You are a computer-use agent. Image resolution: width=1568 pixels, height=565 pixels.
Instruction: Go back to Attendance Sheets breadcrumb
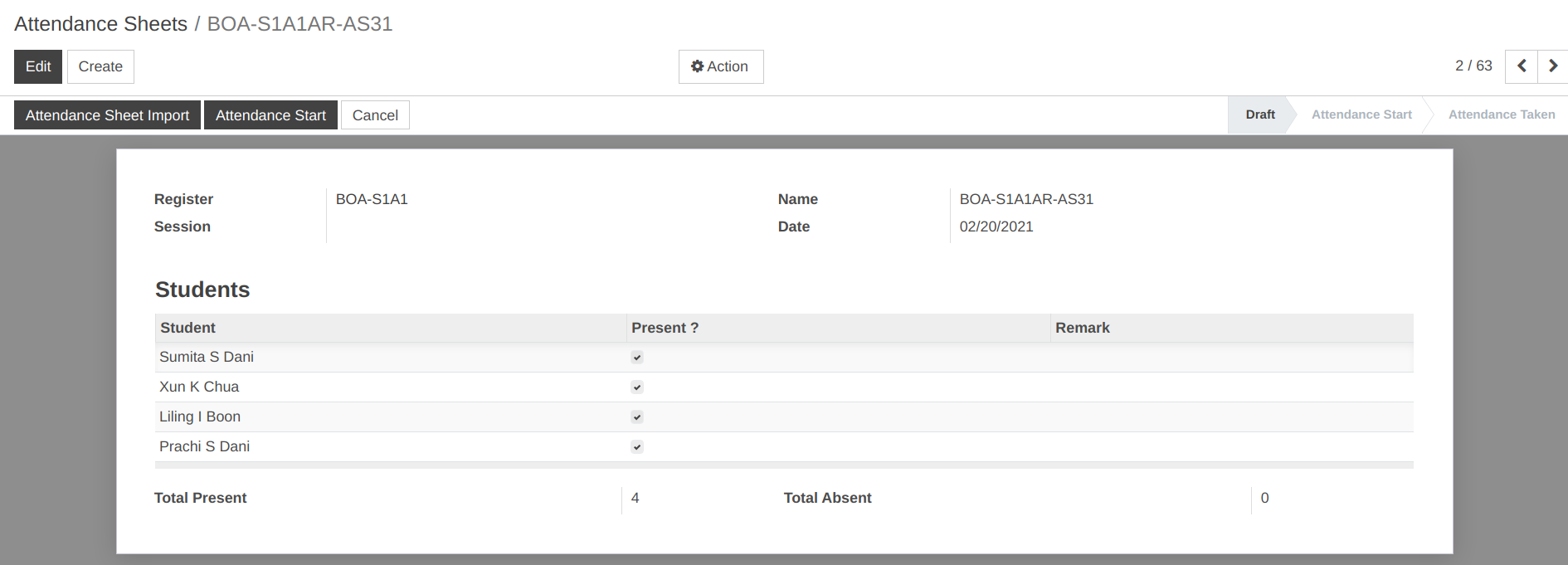point(100,24)
